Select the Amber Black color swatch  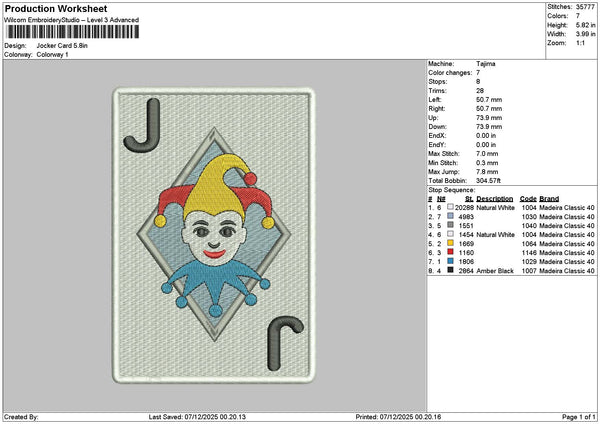pos(450,270)
